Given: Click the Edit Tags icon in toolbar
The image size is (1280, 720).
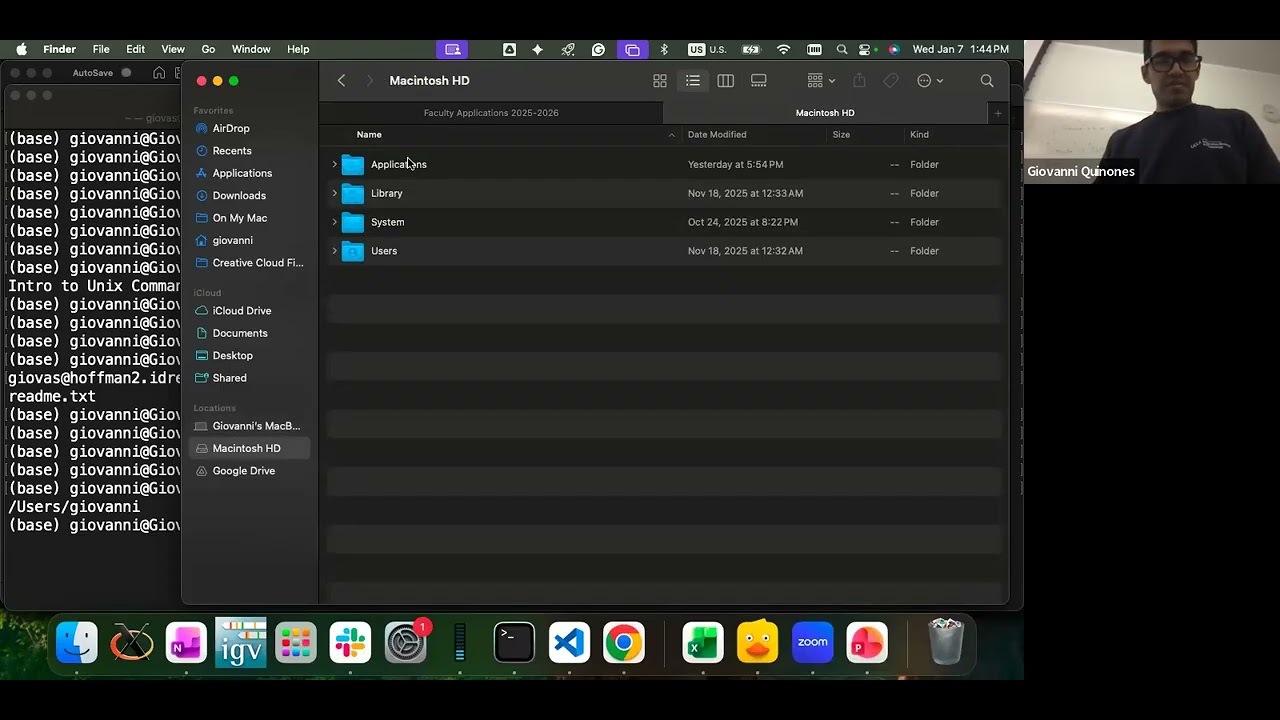Looking at the screenshot, I should [x=891, y=81].
